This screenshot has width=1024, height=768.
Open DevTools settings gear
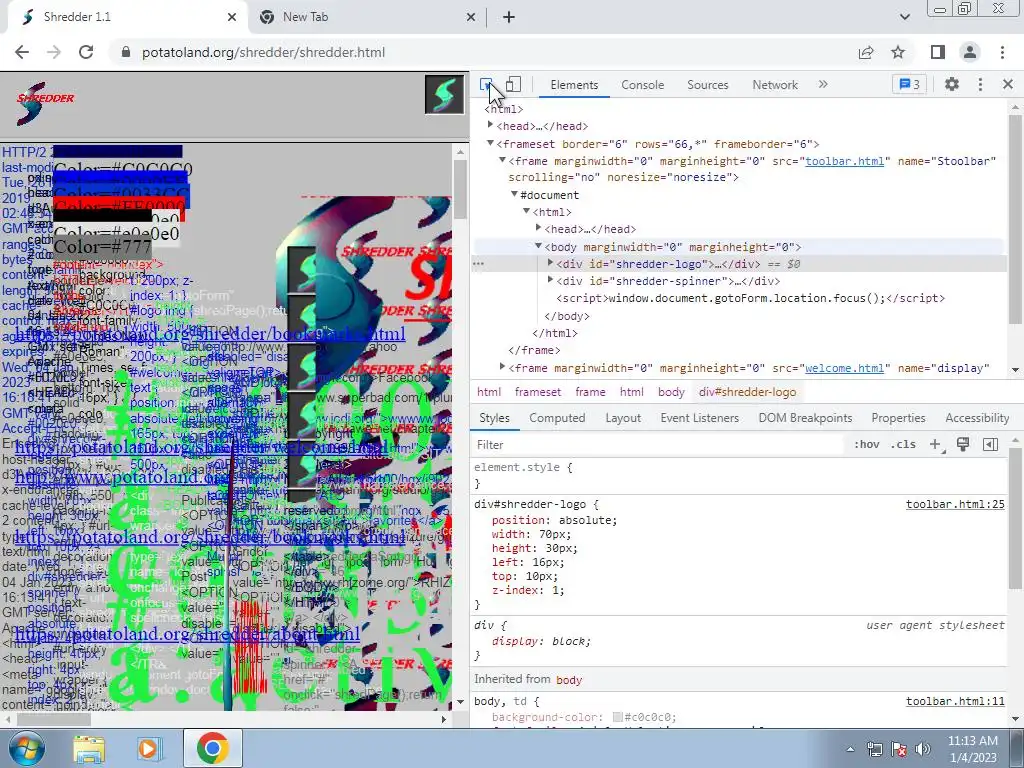click(952, 84)
